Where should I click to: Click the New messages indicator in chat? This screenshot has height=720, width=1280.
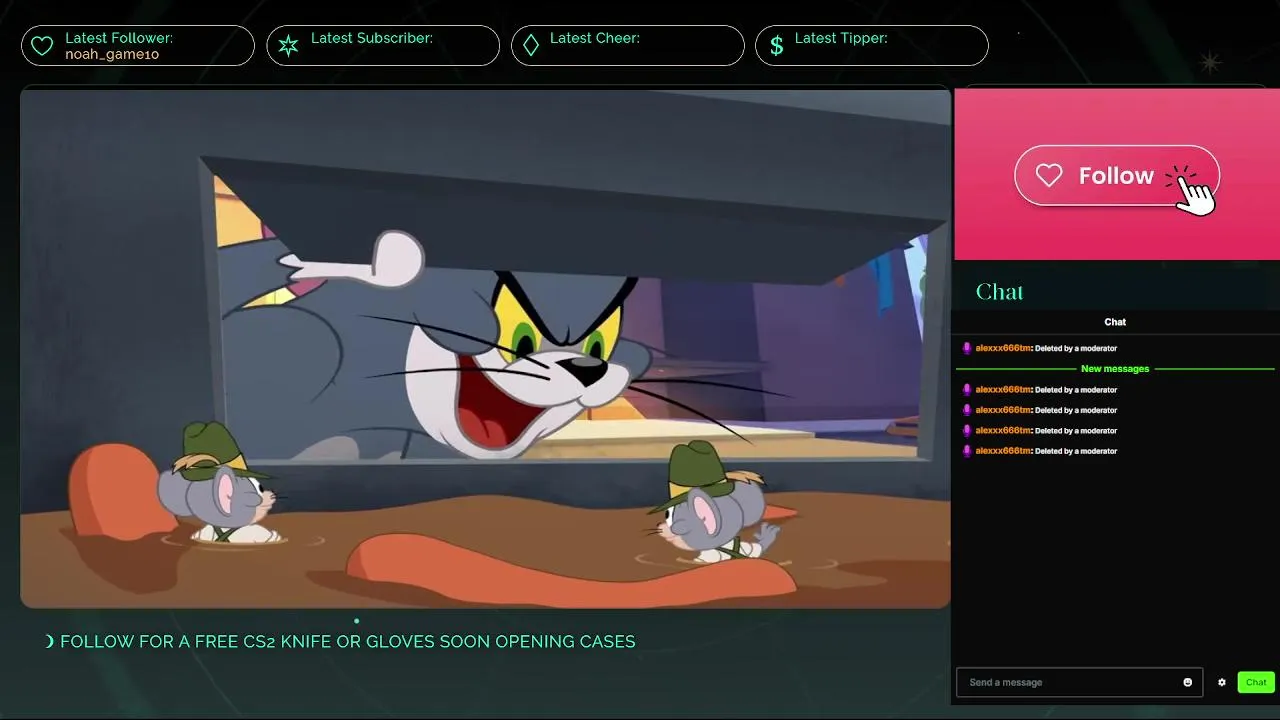pyautogui.click(x=1115, y=369)
